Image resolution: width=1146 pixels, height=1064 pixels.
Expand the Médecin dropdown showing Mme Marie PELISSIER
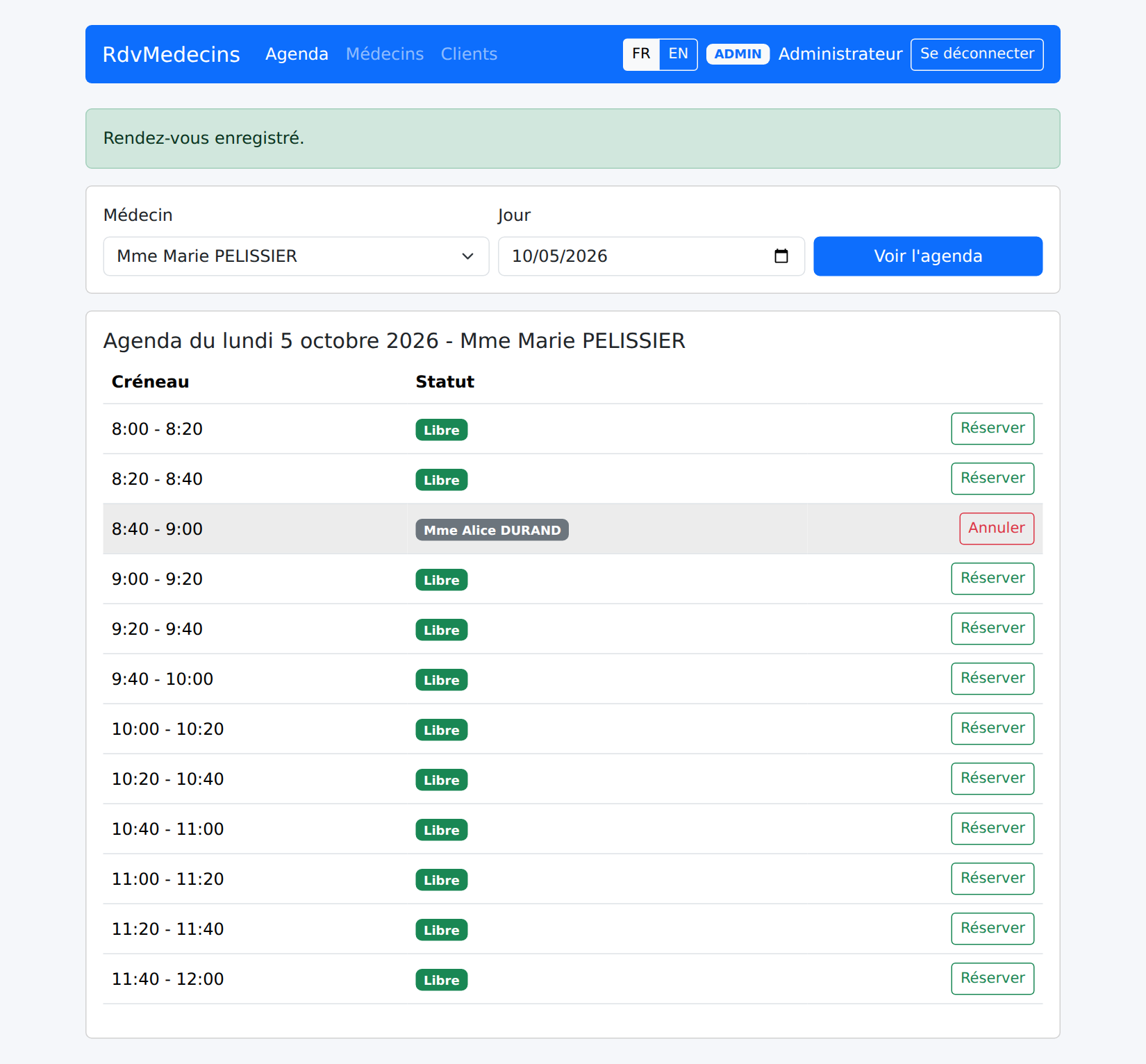click(x=296, y=256)
